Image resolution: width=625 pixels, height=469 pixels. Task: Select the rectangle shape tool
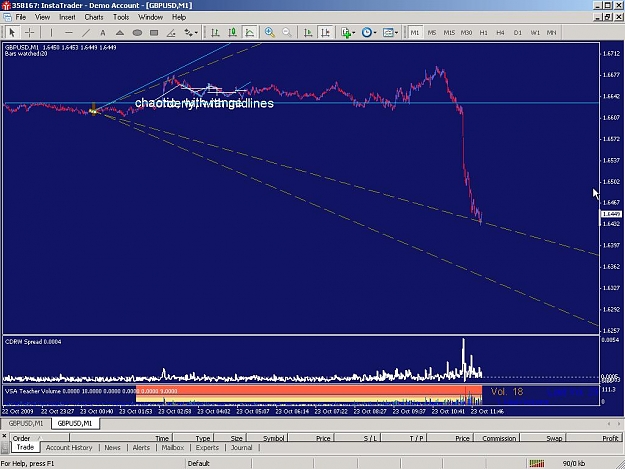[154, 33]
